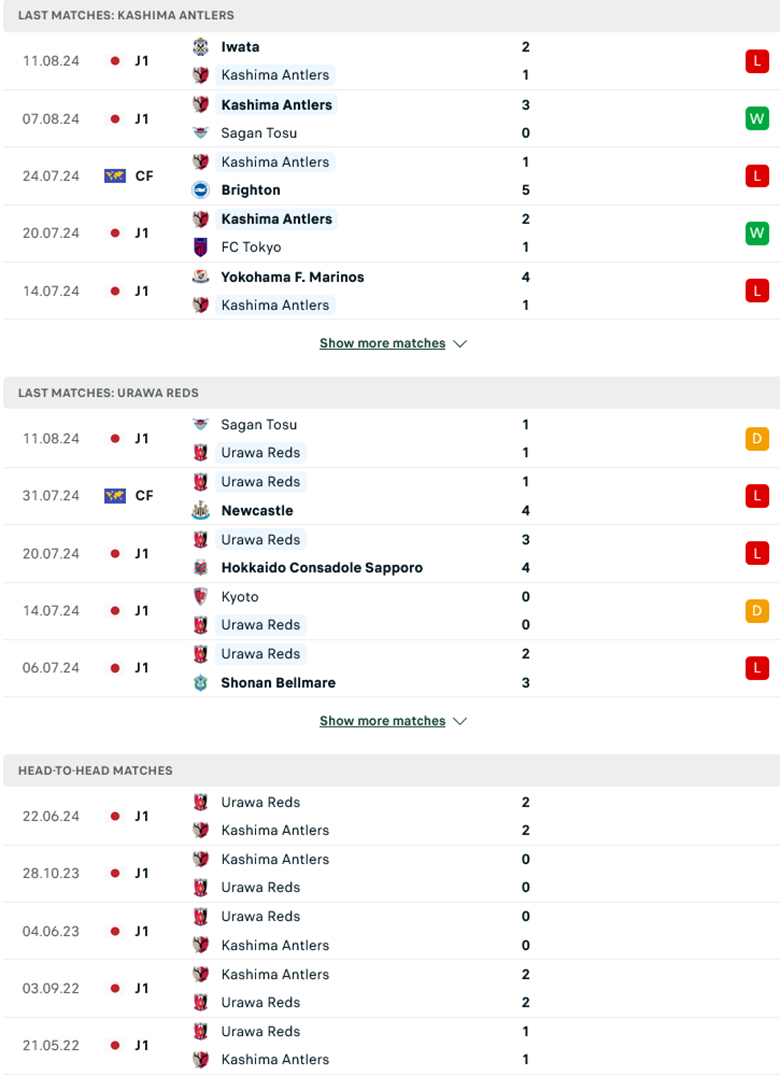Click the red L badge for the Newcastle match
780x1076 pixels.
756,496
